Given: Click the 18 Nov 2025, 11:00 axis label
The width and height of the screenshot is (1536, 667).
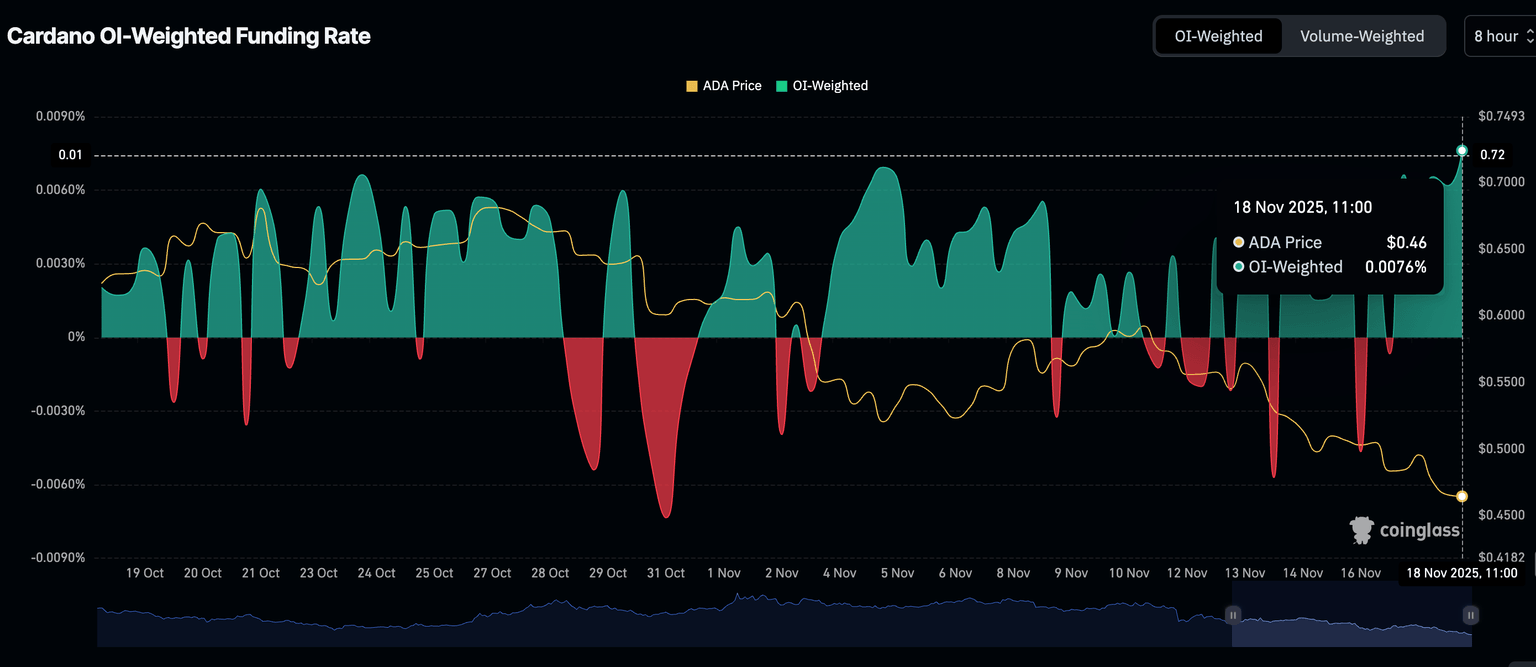Looking at the screenshot, I should pyautogui.click(x=1462, y=573).
